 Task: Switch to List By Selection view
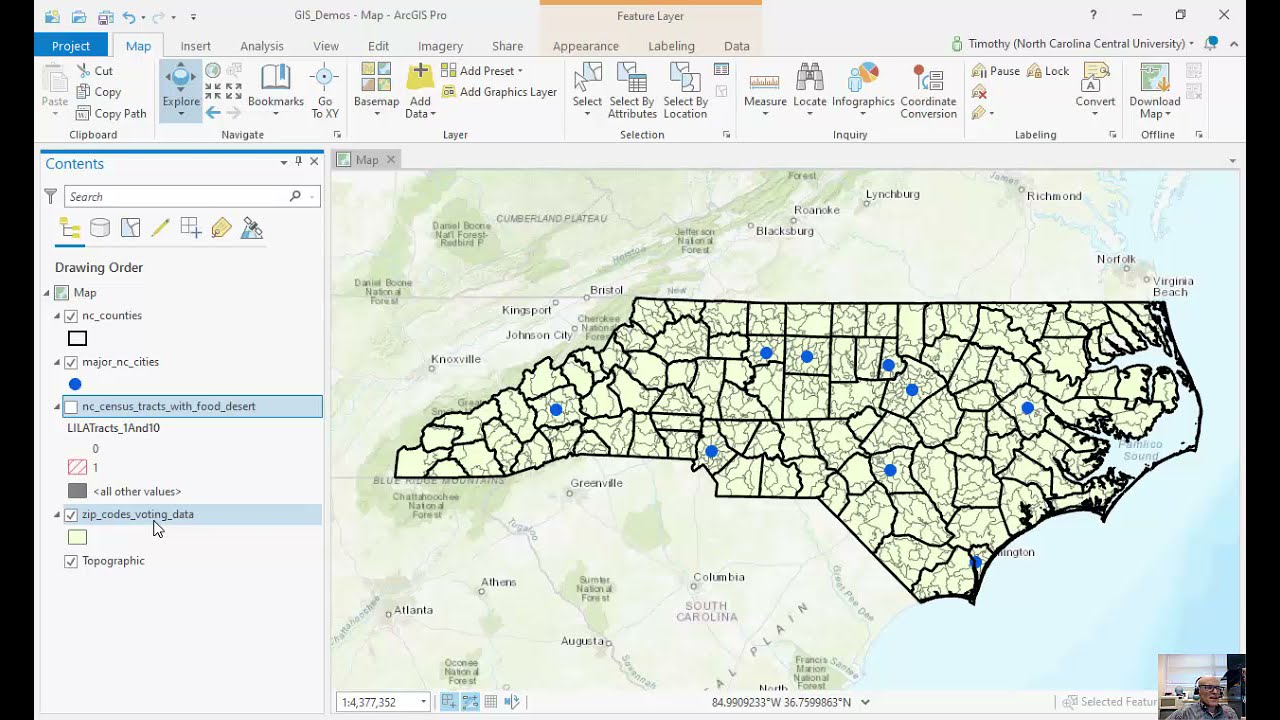coord(130,228)
